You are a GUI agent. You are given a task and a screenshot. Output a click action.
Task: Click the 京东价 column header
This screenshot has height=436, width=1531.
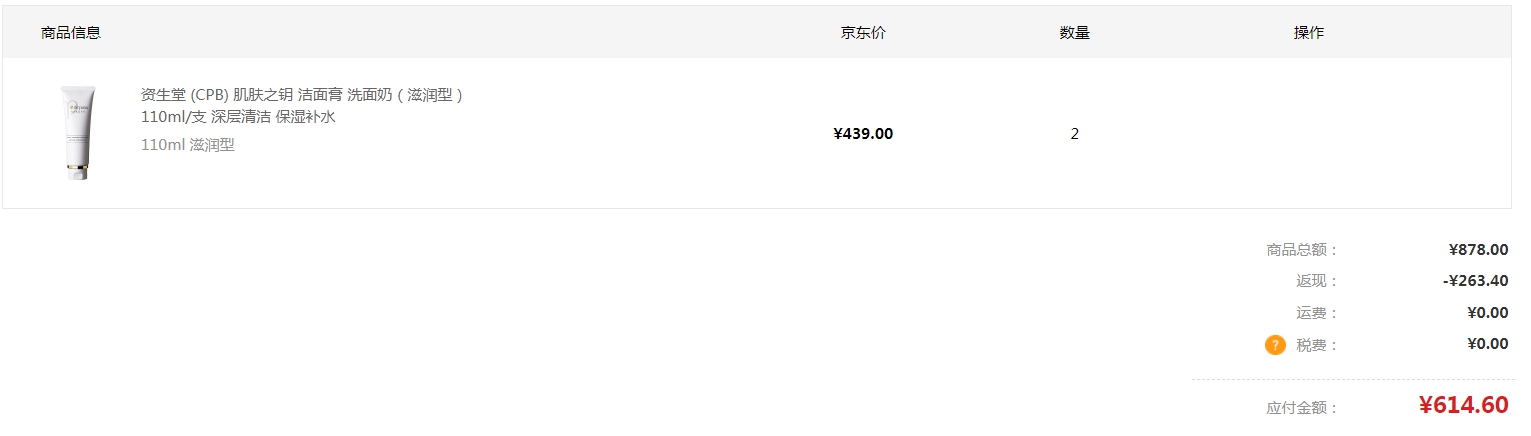(x=863, y=32)
